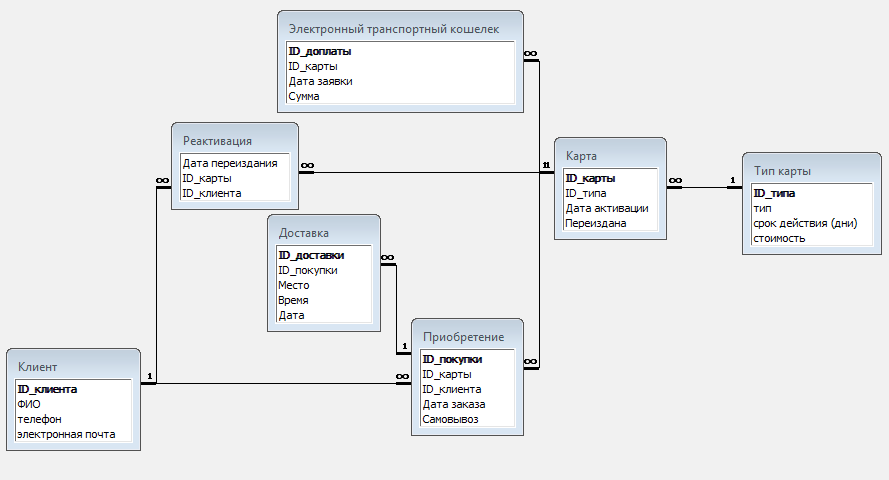889x480 pixels.
Task: Click the стоимость field
Action: pos(779,239)
